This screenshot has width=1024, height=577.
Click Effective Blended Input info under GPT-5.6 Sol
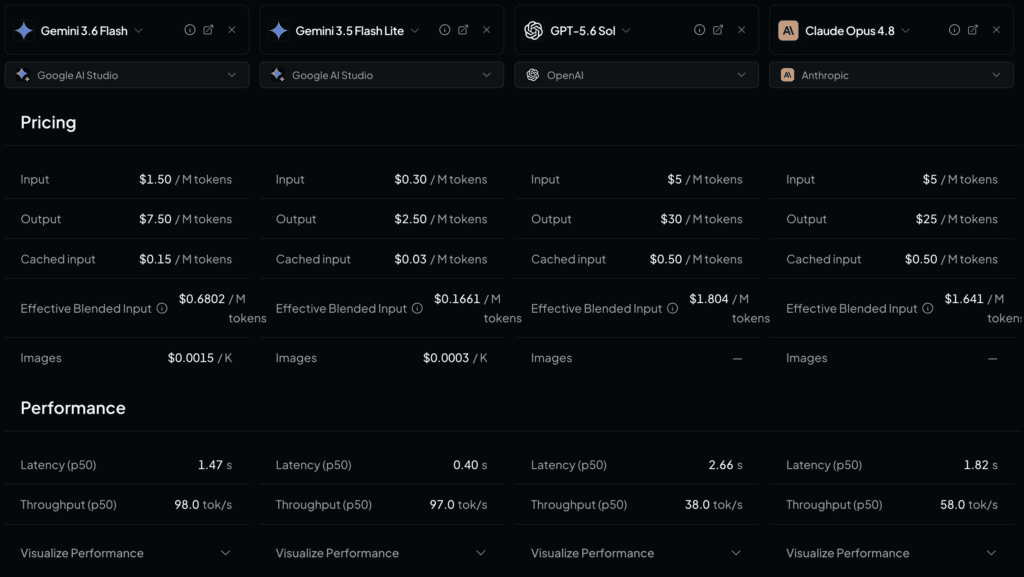coord(673,308)
